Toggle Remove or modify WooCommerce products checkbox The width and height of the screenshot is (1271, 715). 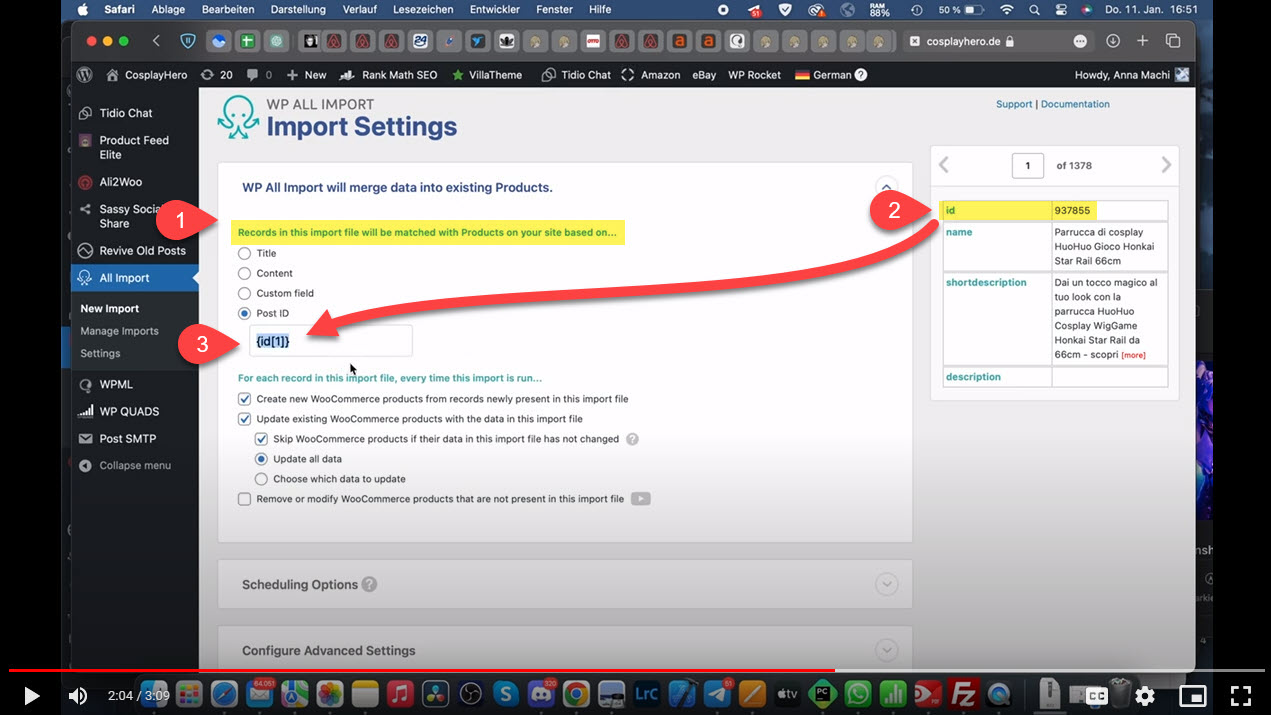(x=244, y=499)
